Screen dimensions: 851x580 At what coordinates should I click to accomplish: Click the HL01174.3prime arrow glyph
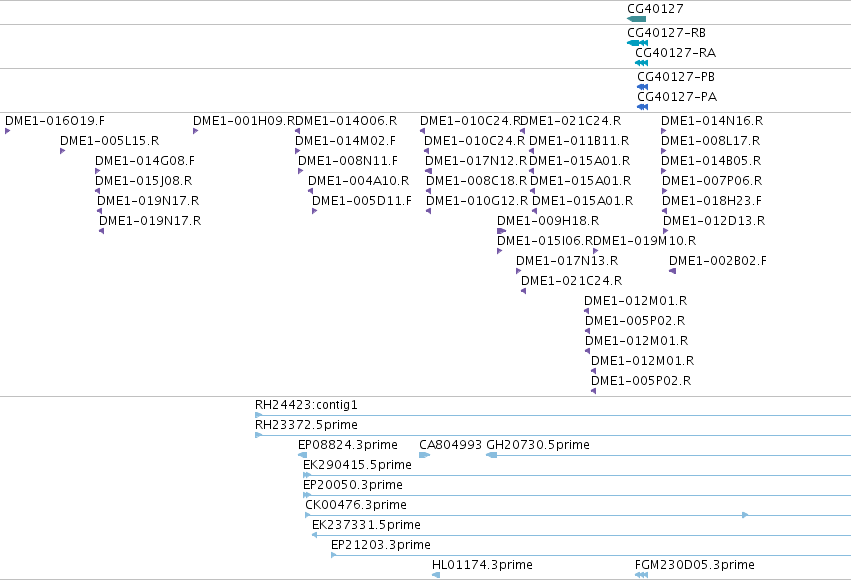pos(436,575)
